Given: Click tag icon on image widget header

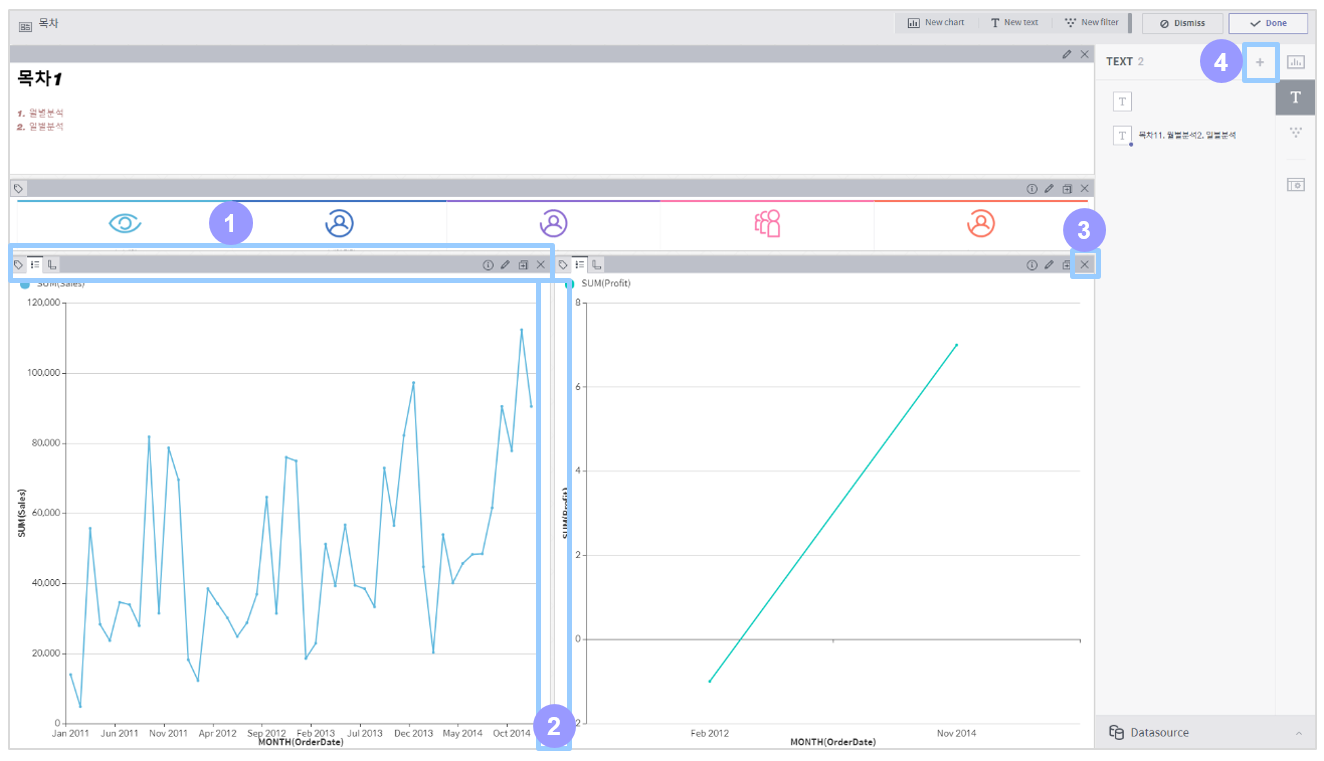Looking at the screenshot, I should point(18,188).
